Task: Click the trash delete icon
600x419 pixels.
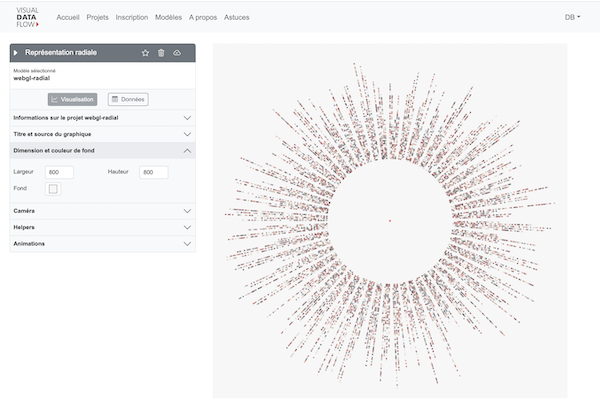Action: pos(161,53)
